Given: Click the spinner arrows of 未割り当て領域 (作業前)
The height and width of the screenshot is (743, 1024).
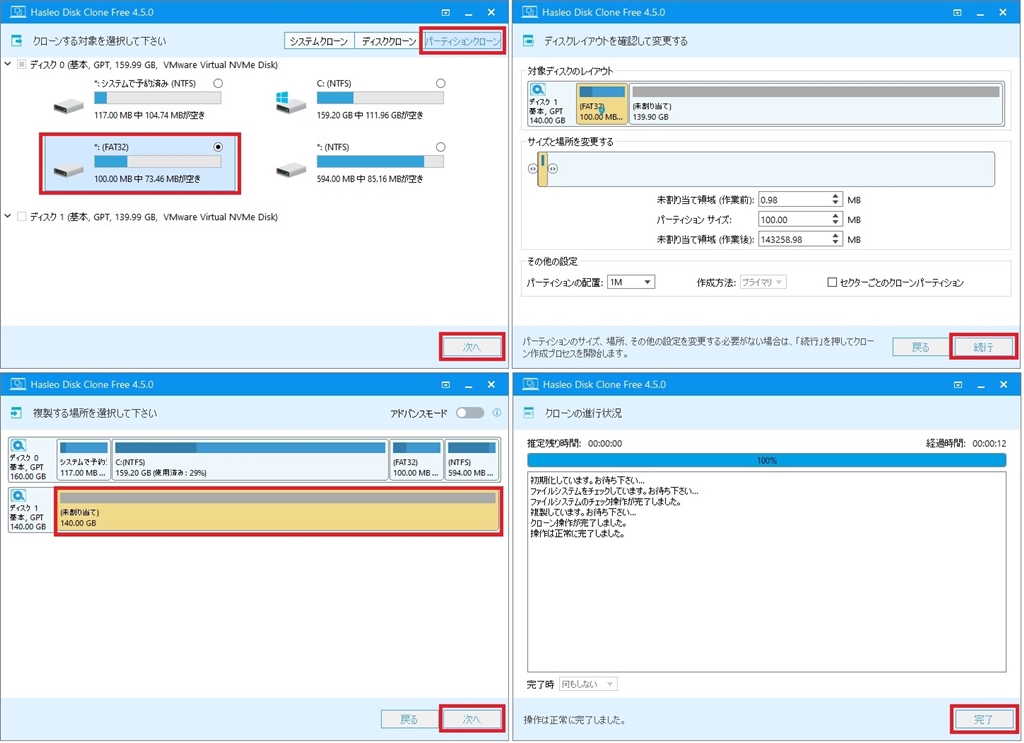Looking at the screenshot, I should [835, 200].
